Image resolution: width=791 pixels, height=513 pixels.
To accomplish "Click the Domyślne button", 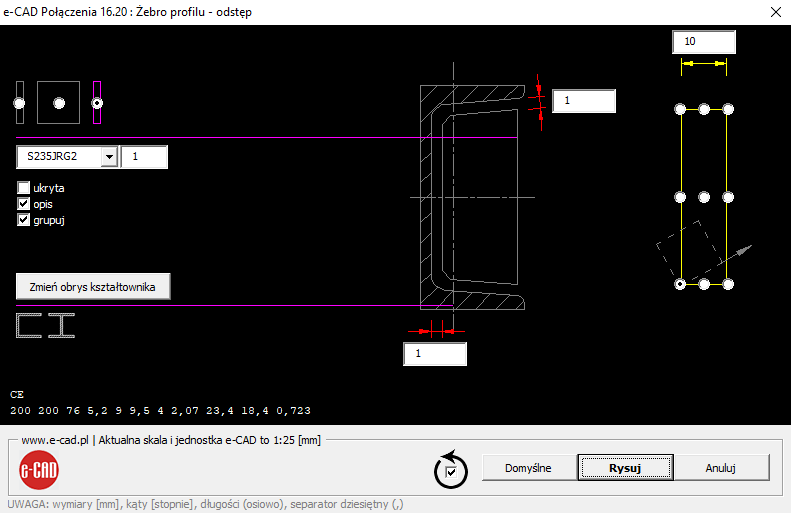I will tap(528, 468).
